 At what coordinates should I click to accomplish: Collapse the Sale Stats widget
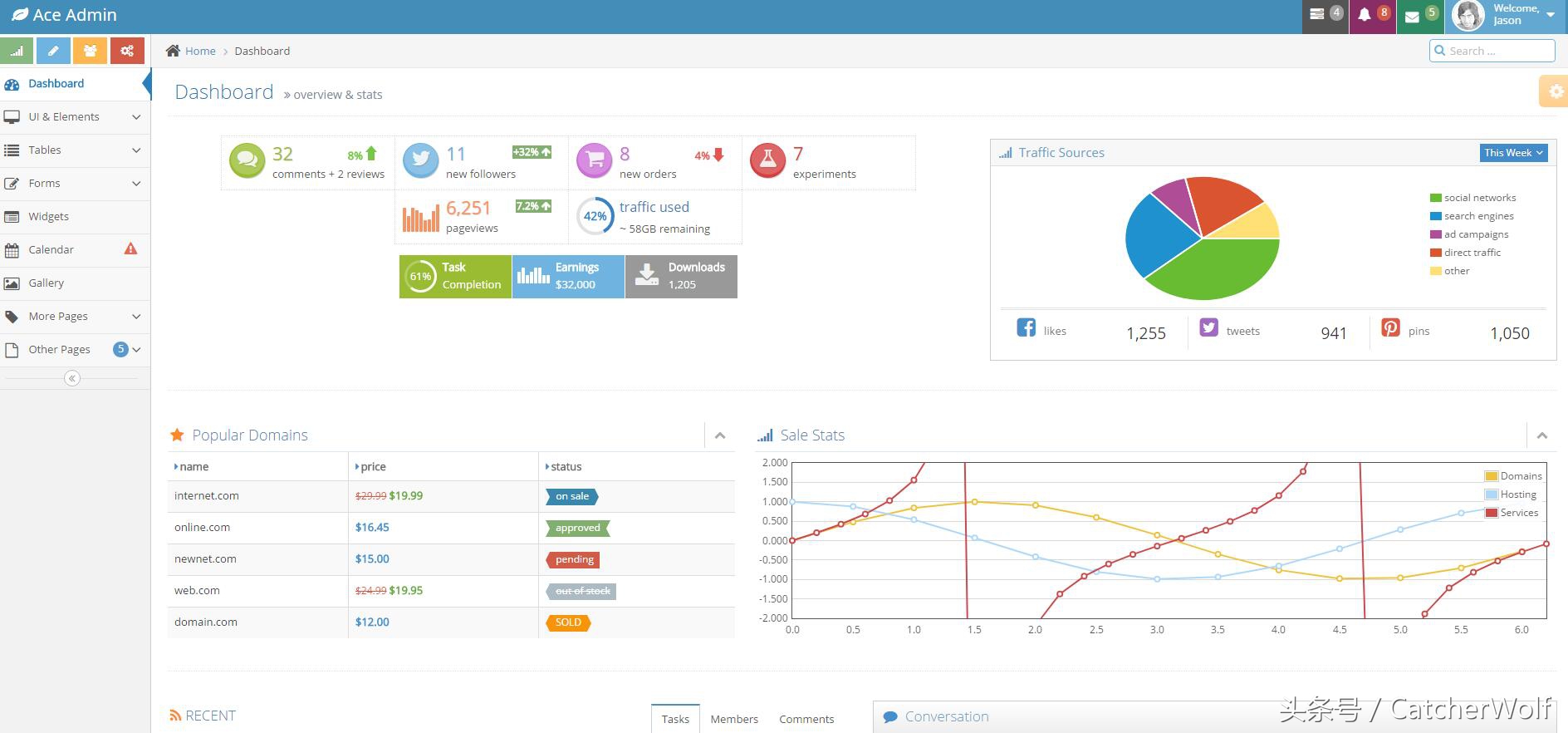coord(1542,435)
